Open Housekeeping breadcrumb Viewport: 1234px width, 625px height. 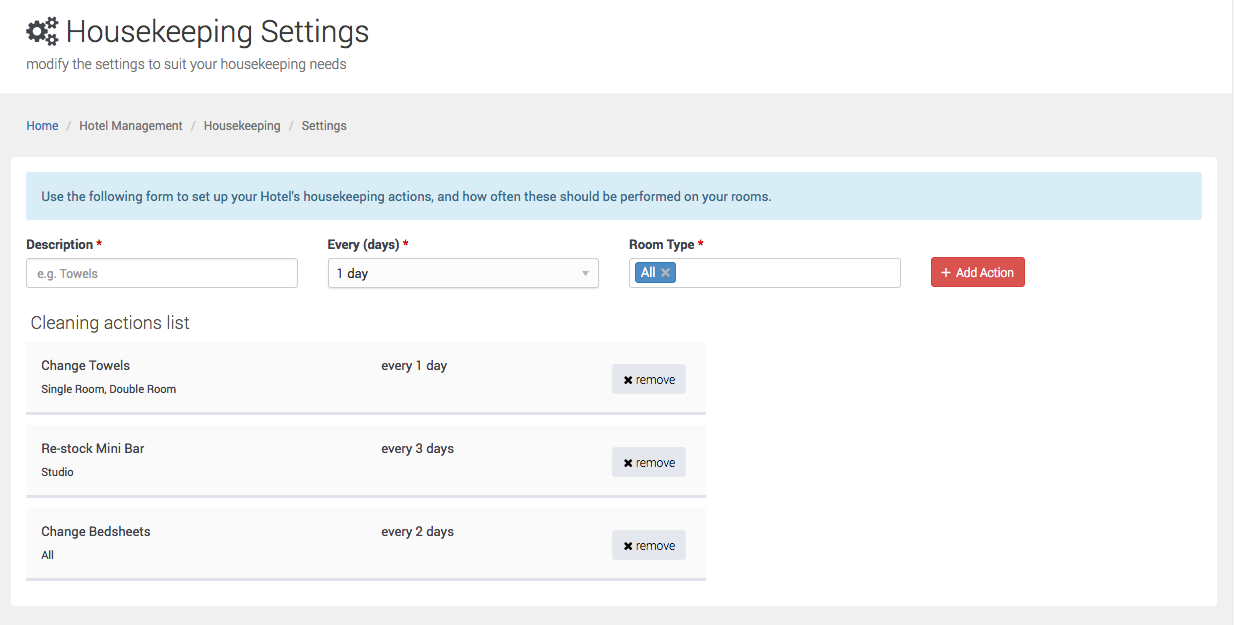click(242, 126)
